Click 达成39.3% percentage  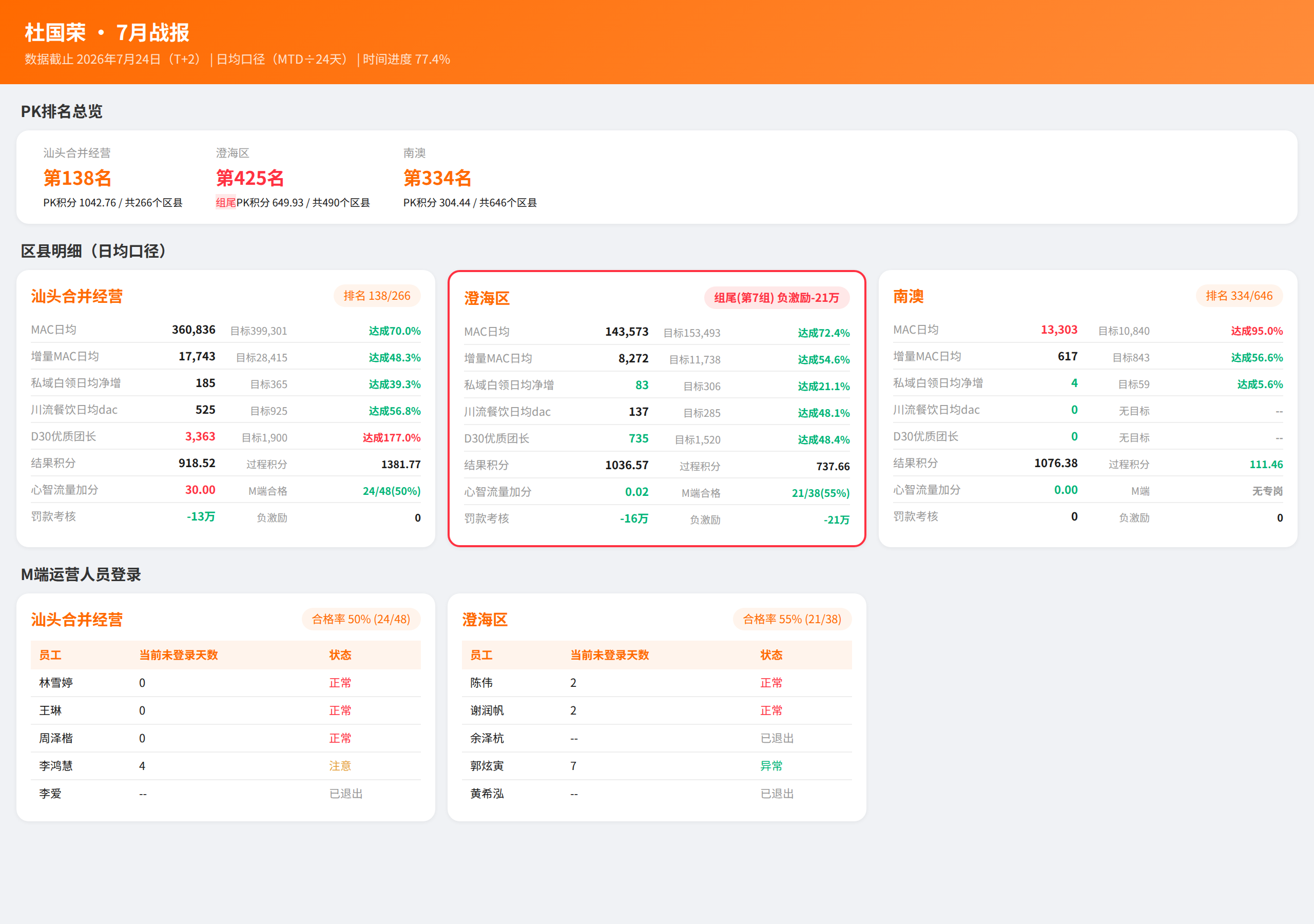pos(394,384)
